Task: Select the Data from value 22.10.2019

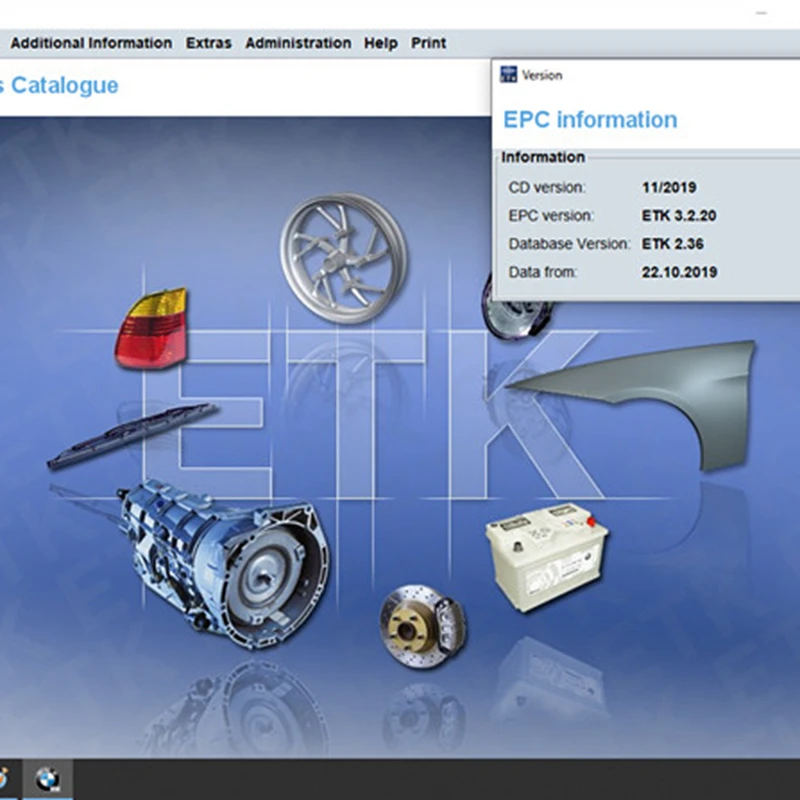Action: [x=679, y=272]
